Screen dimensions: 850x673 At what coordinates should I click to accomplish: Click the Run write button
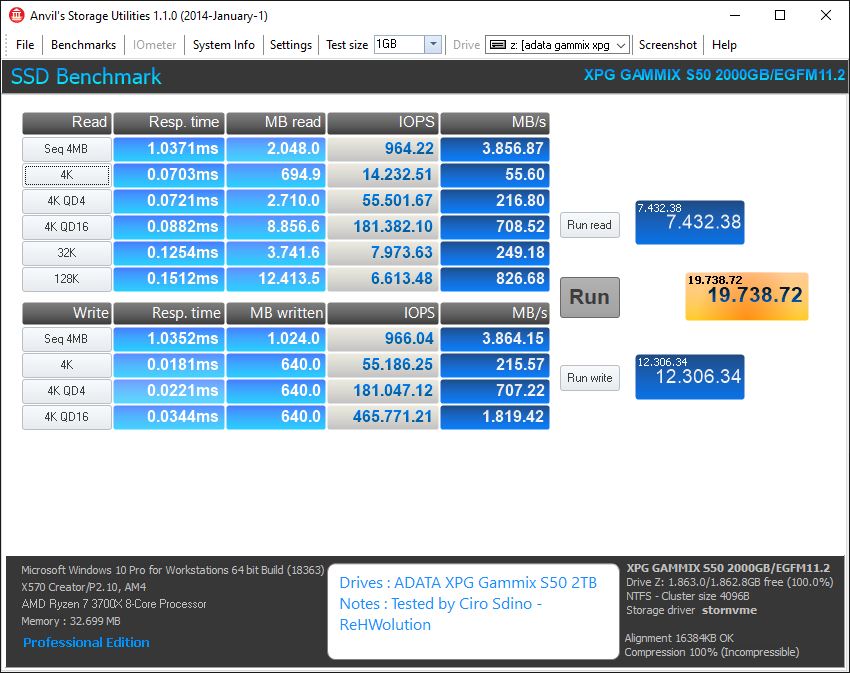point(589,378)
